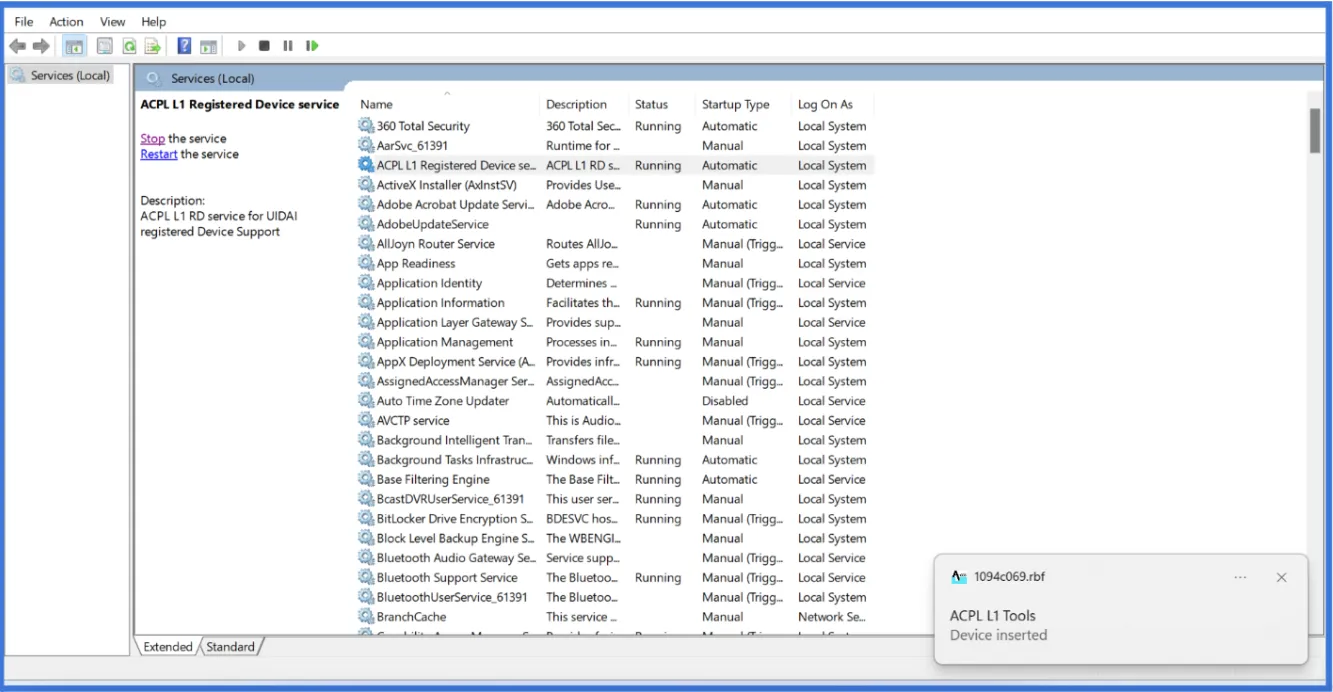Click the Back arrow toolbar icon
This screenshot has width=1333, height=692.
[x=17, y=46]
